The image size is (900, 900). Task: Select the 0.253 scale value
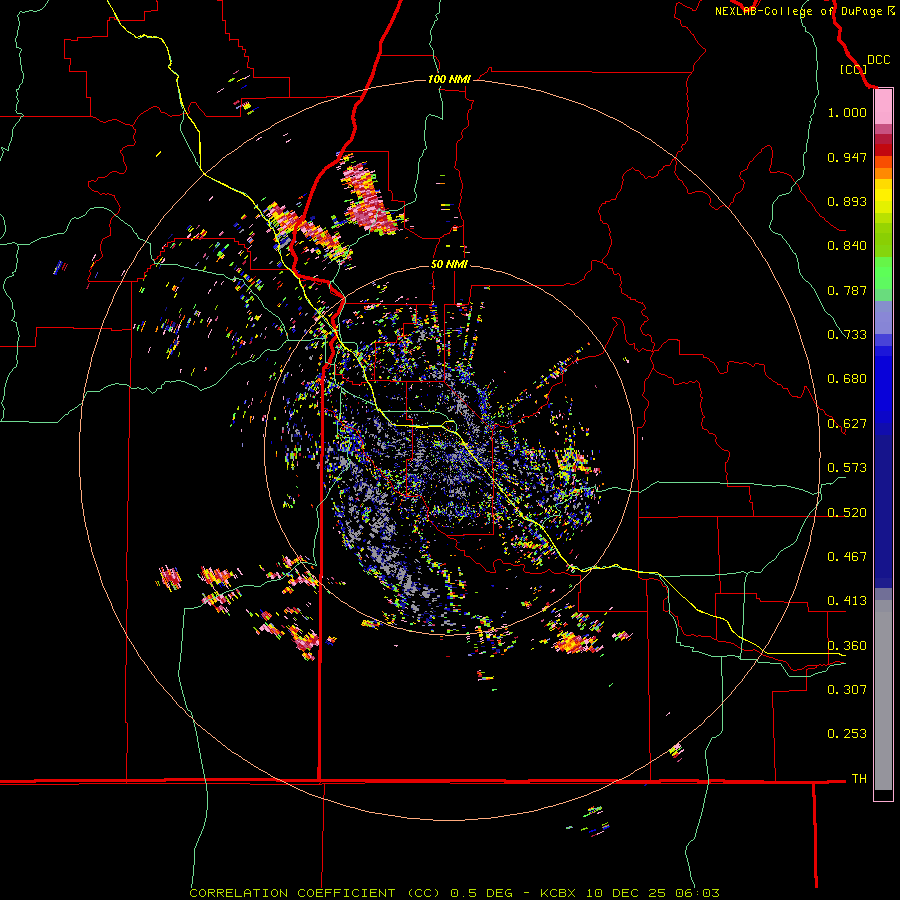coord(847,734)
